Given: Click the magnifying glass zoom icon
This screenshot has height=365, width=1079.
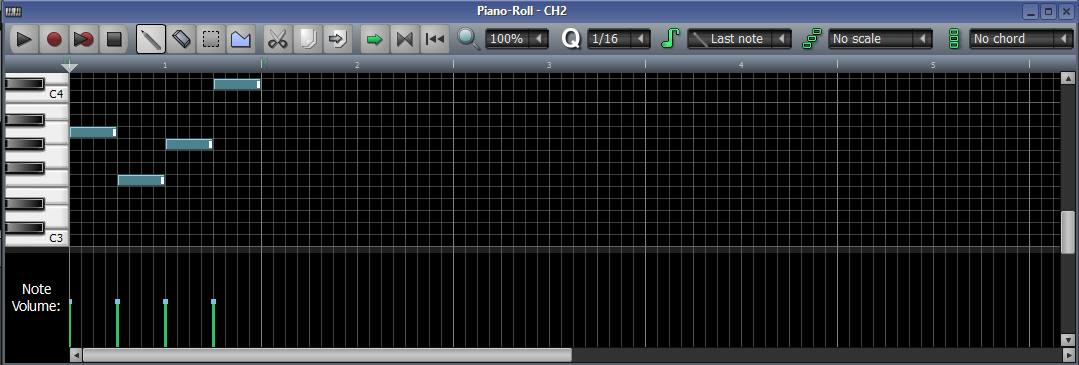Looking at the screenshot, I should click(x=469, y=39).
